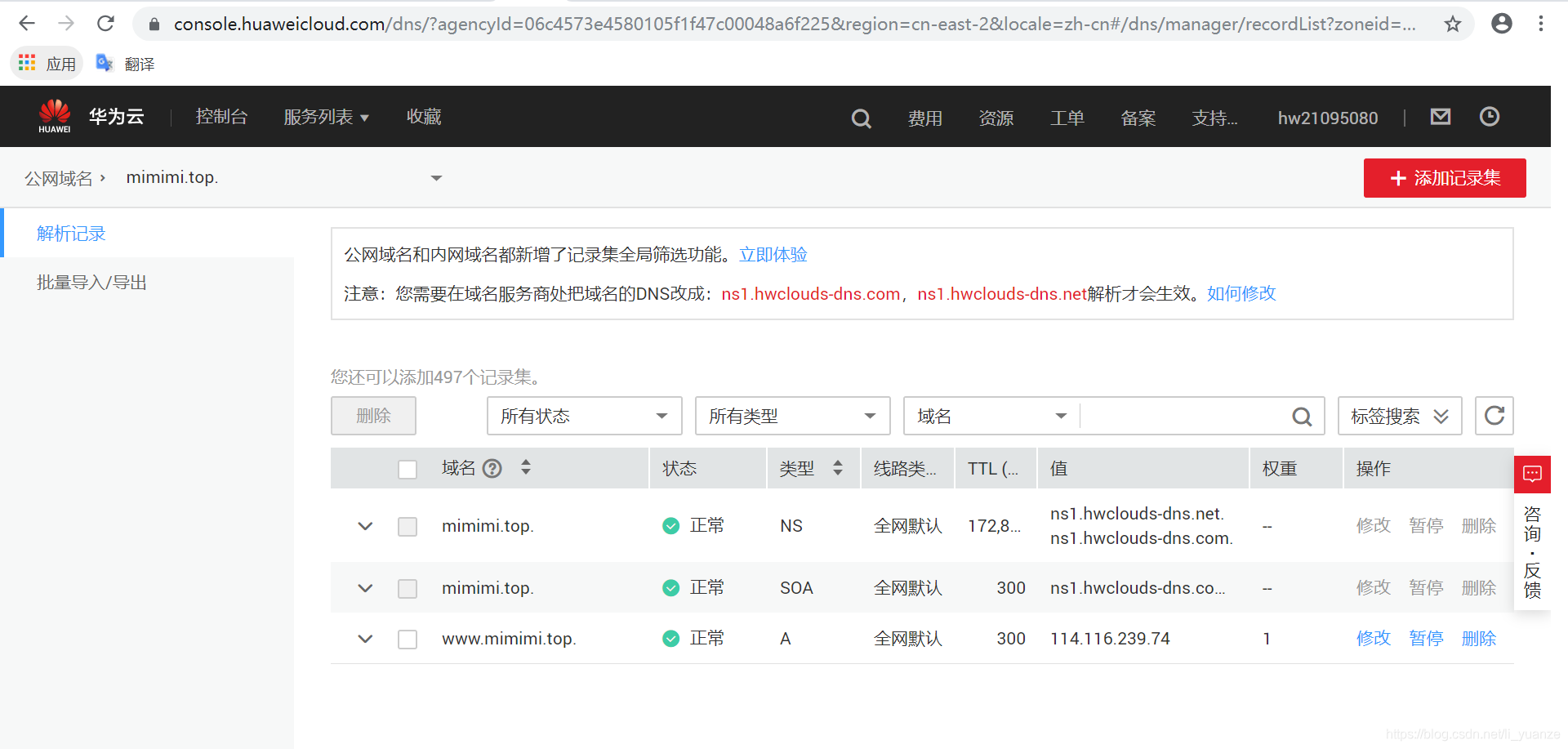1568x749 pixels.
Task: Click the clock history icon in header
Action: click(1490, 117)
